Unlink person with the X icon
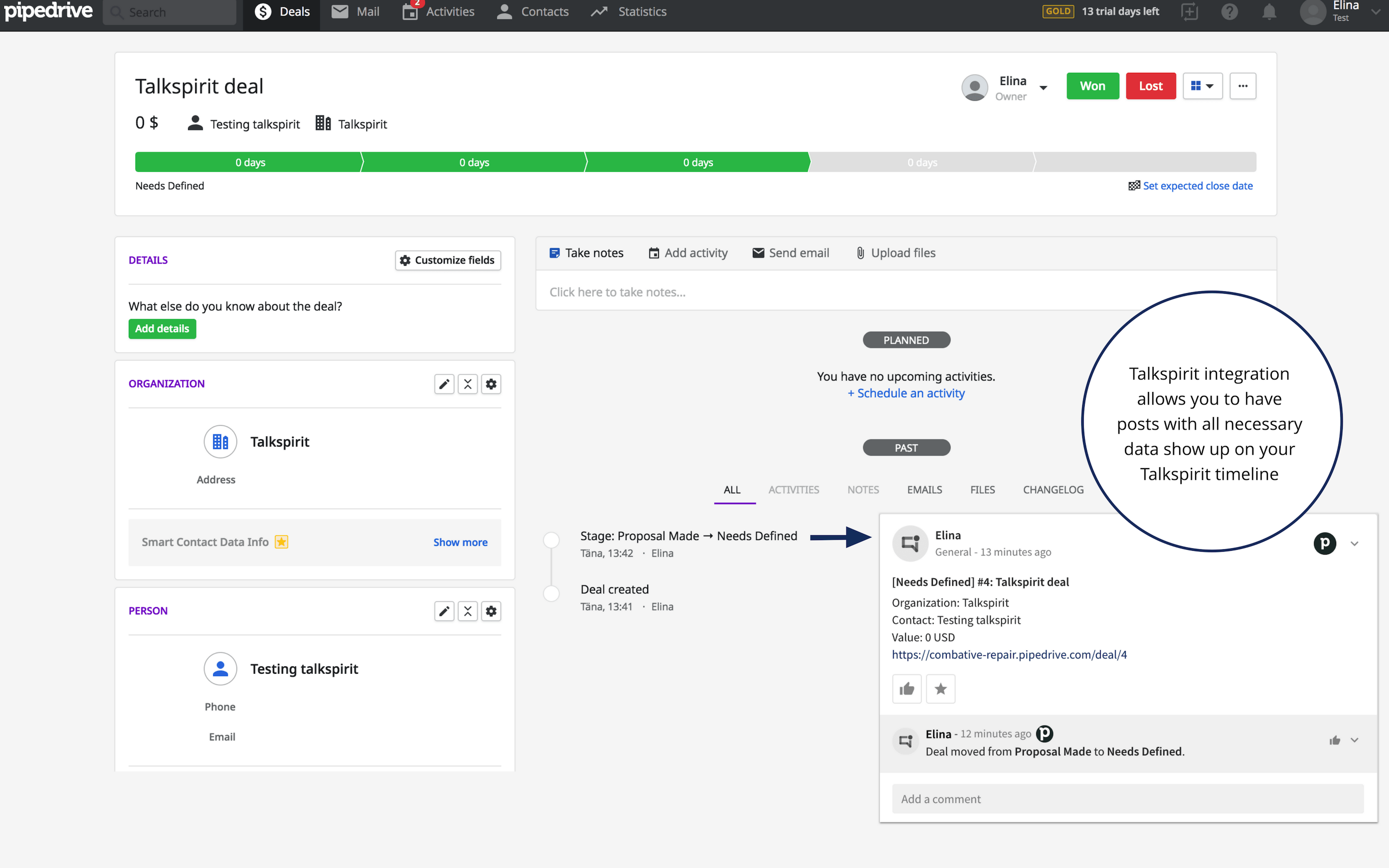The width and height of the screenshot is (1389, 868). [468, 611]
